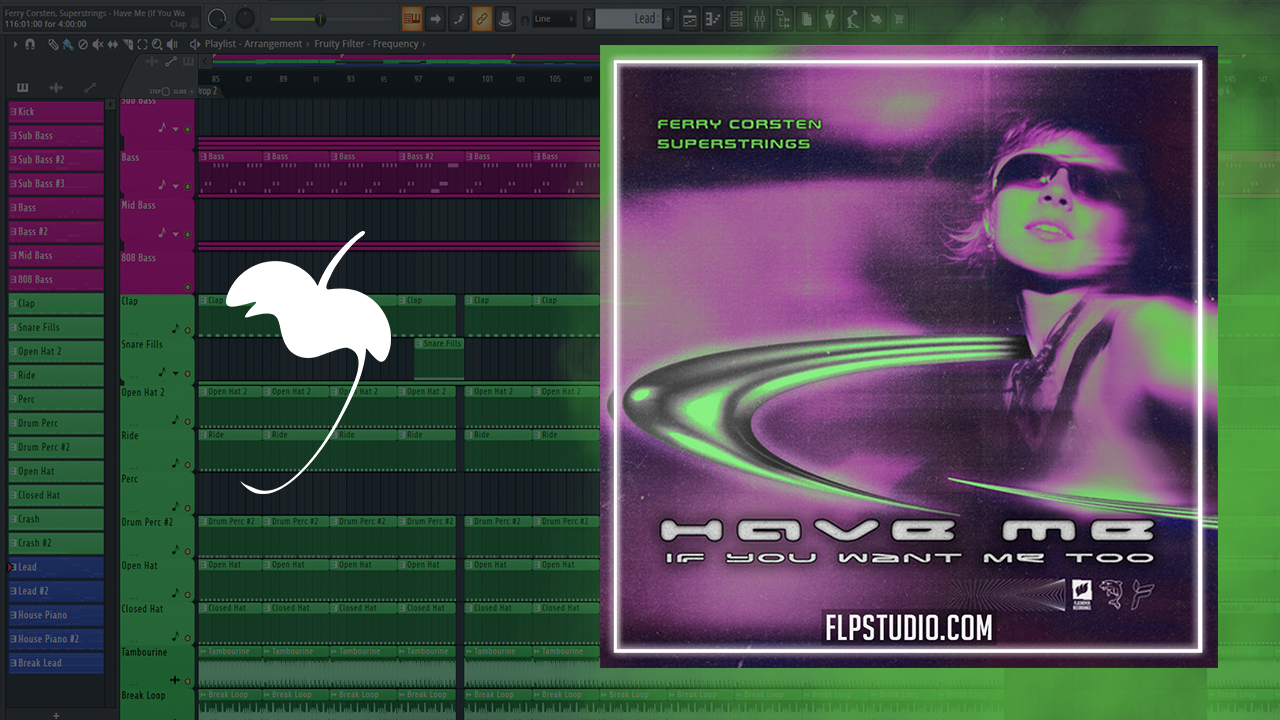Click the shopping cart content library icon
Image resolution: width=1280 pixels, height=720 pixels.
point(897,18)
